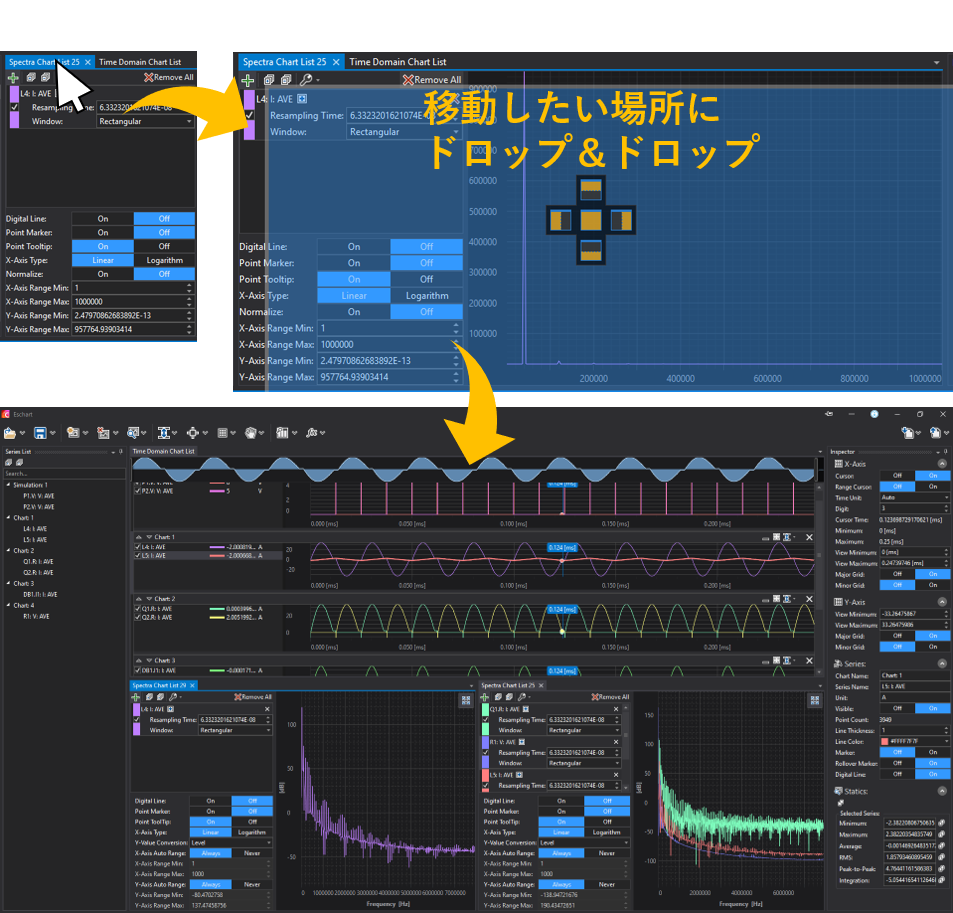Screen dimensions: 953x913
Task: Click the open file folder icon
Action: coord(9,433)
